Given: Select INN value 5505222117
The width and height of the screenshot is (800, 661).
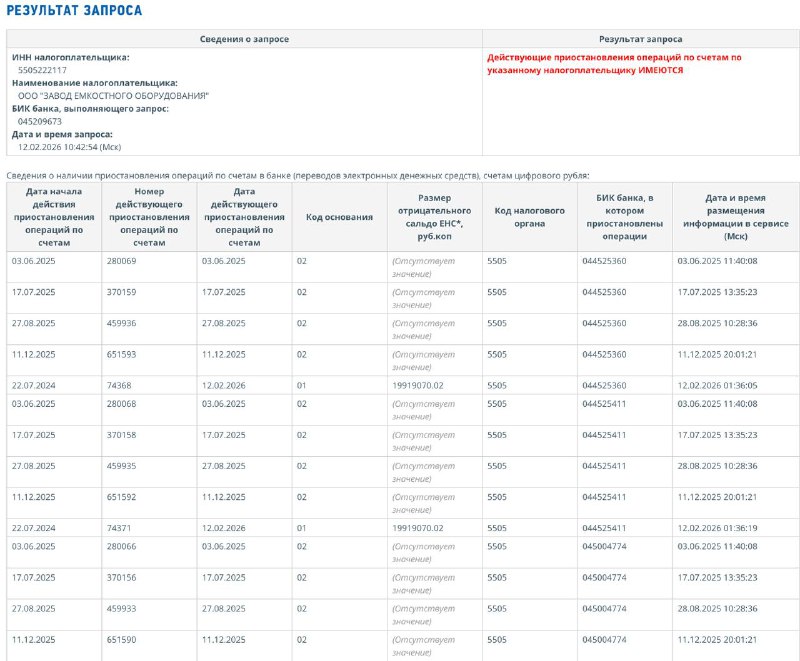Looking at the screenshot, I should click(x=43, y=71).
